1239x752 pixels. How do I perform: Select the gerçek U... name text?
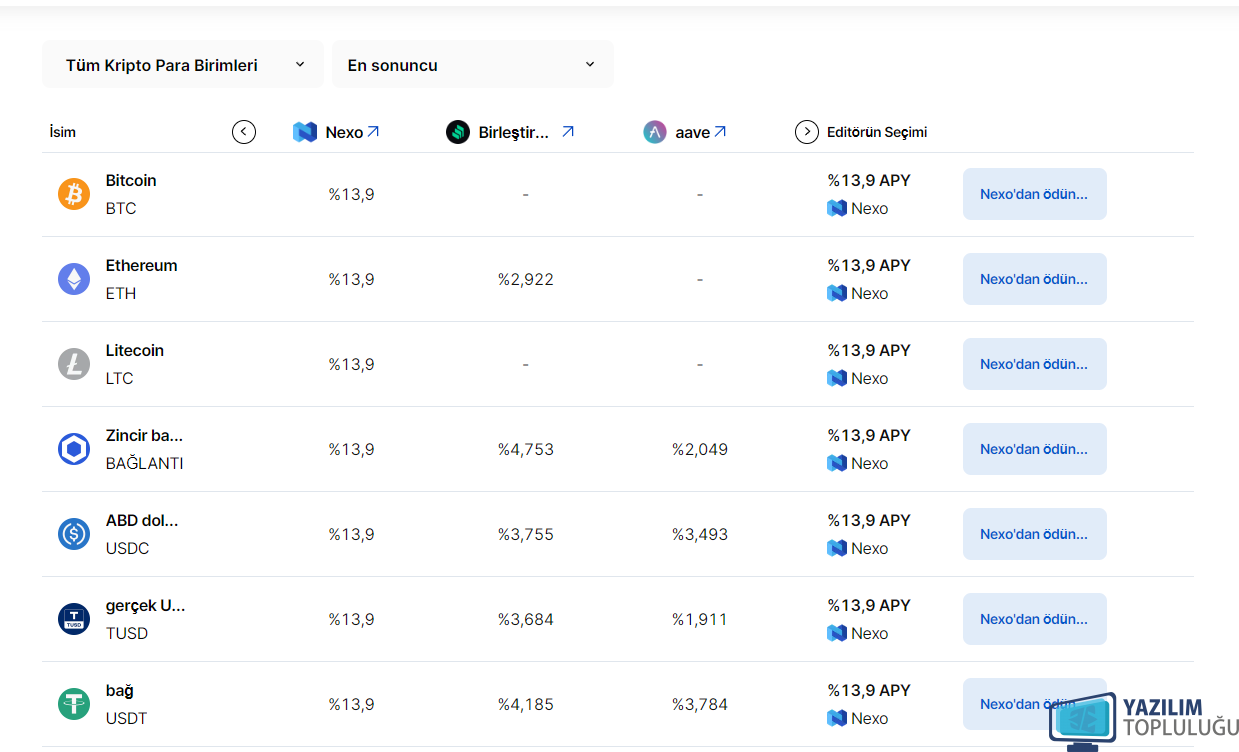point(146,605)
